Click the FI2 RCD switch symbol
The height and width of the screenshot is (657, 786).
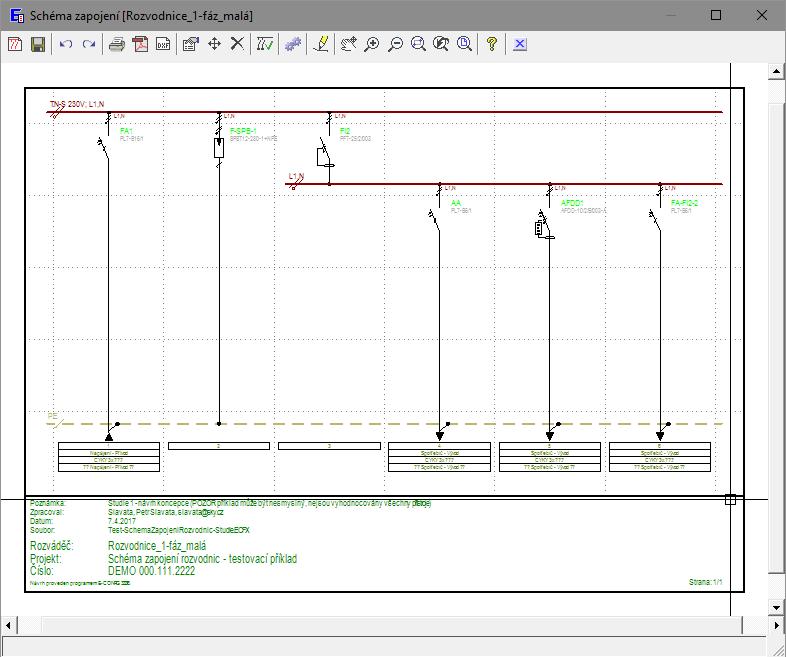(x=325, y=153)
